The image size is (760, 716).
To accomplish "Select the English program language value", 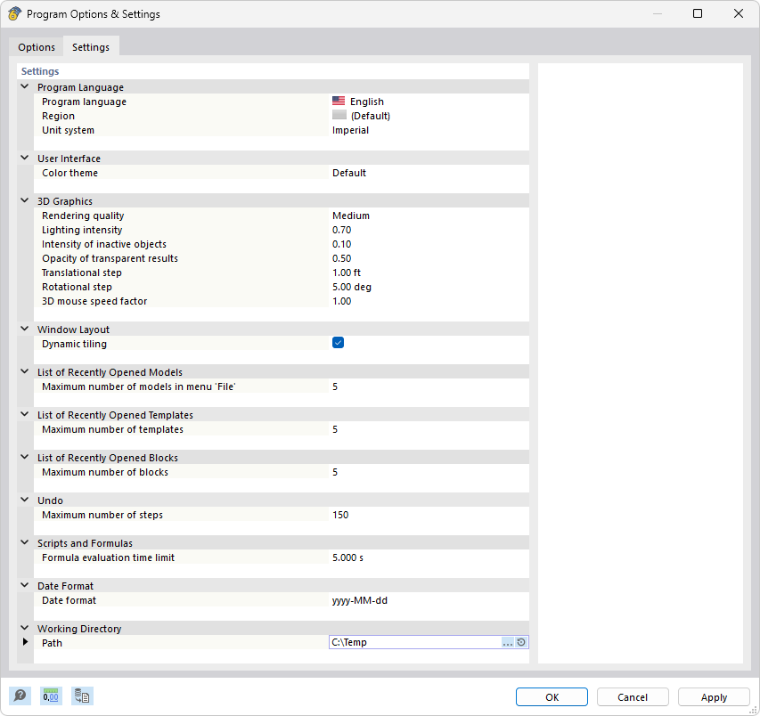I will (367, 101).
